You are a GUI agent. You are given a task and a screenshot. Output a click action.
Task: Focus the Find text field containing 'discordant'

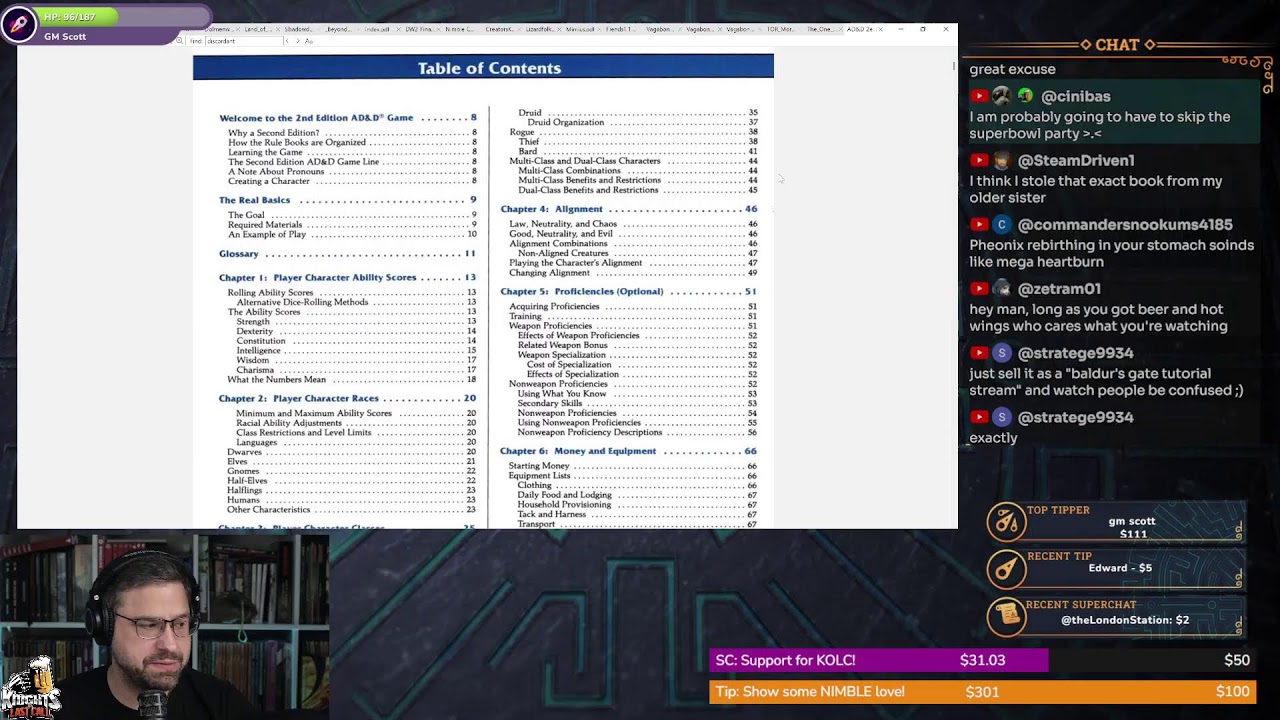pyautogui.click(x=243, y=41)
